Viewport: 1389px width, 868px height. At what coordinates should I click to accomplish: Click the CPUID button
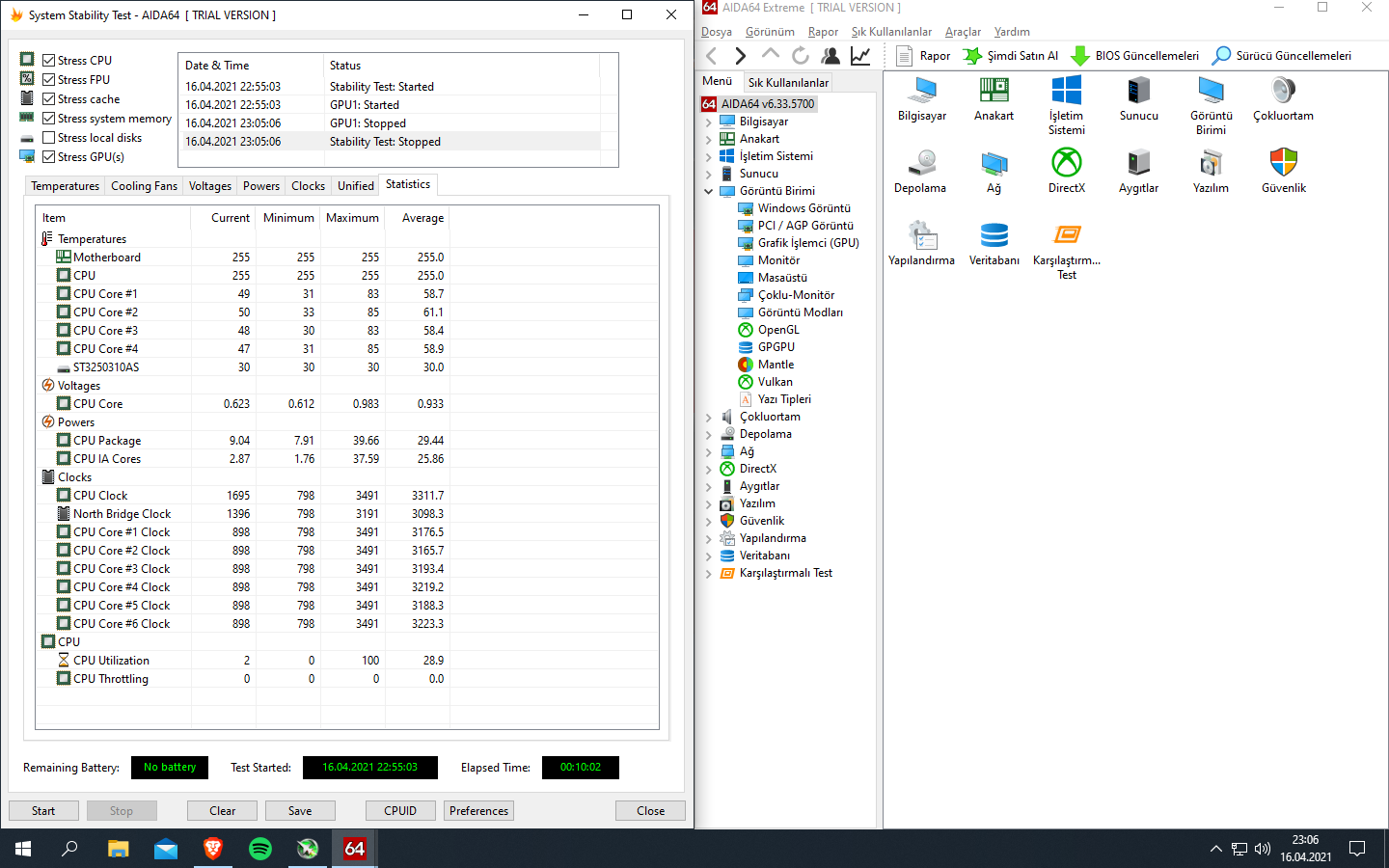400,811
